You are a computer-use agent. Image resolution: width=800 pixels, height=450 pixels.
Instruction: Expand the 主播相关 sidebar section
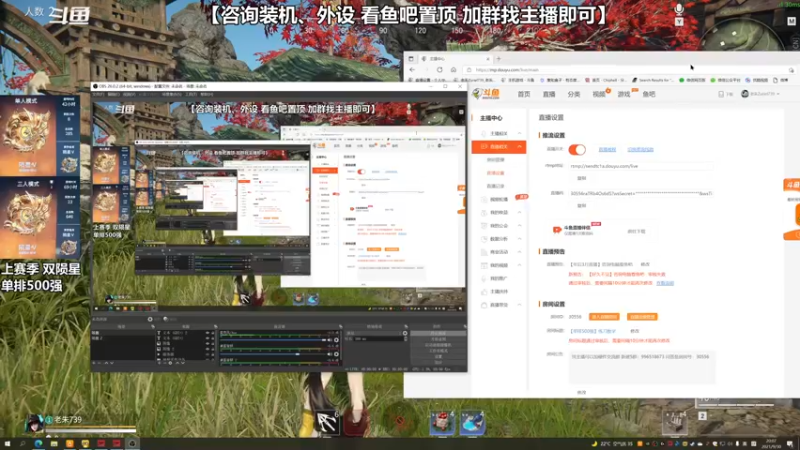(x=519, y=133)
